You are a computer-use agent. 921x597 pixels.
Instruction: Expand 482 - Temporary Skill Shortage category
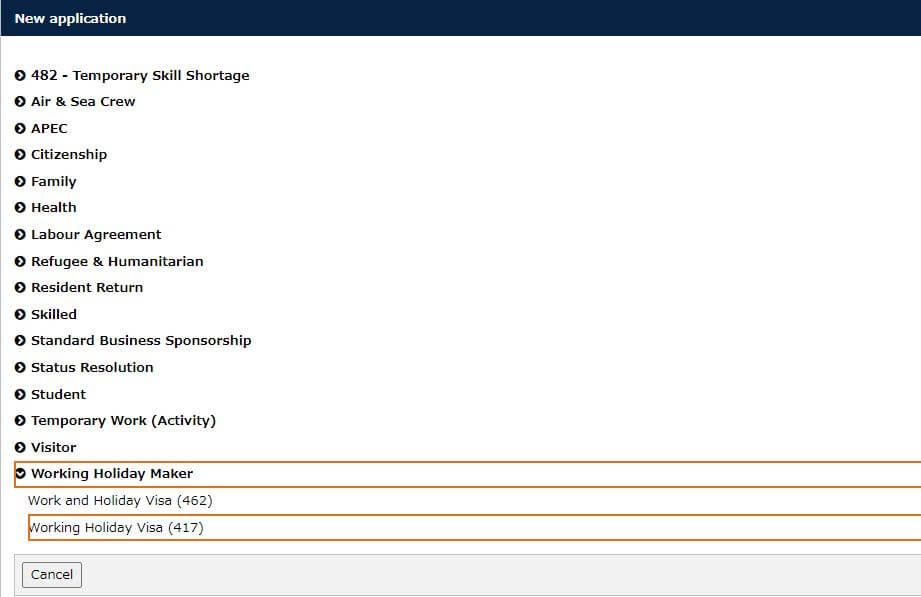[140, 76]
